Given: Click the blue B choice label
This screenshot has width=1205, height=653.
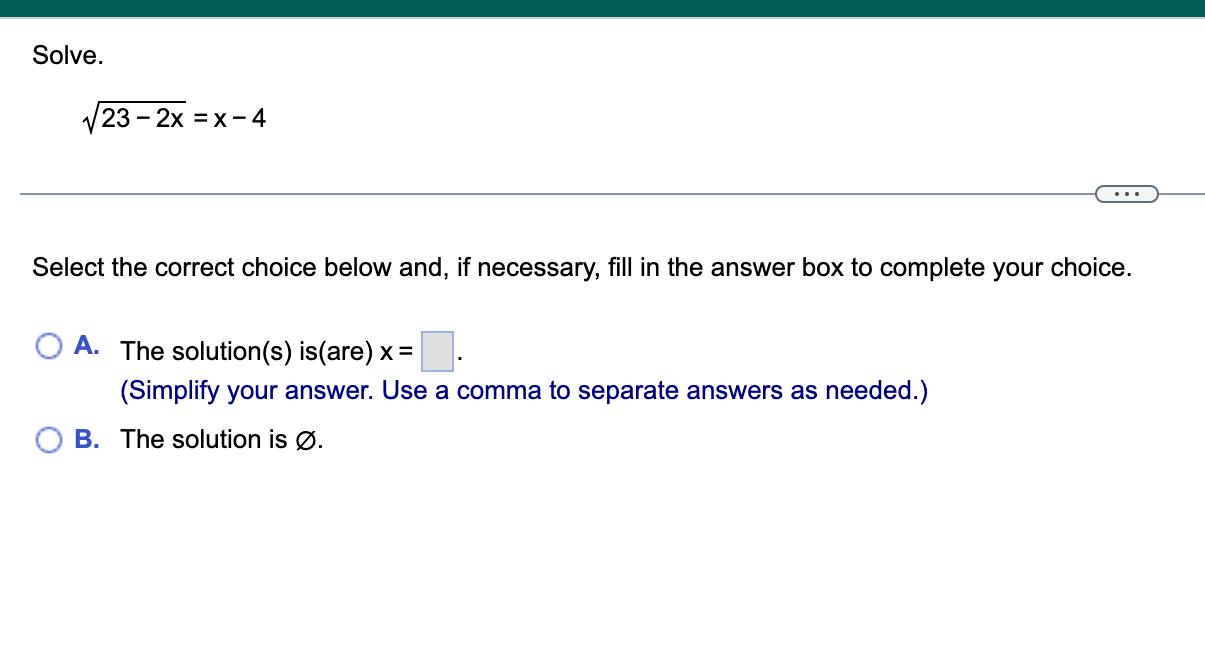Looking at the screenshot, I should 86,439.
